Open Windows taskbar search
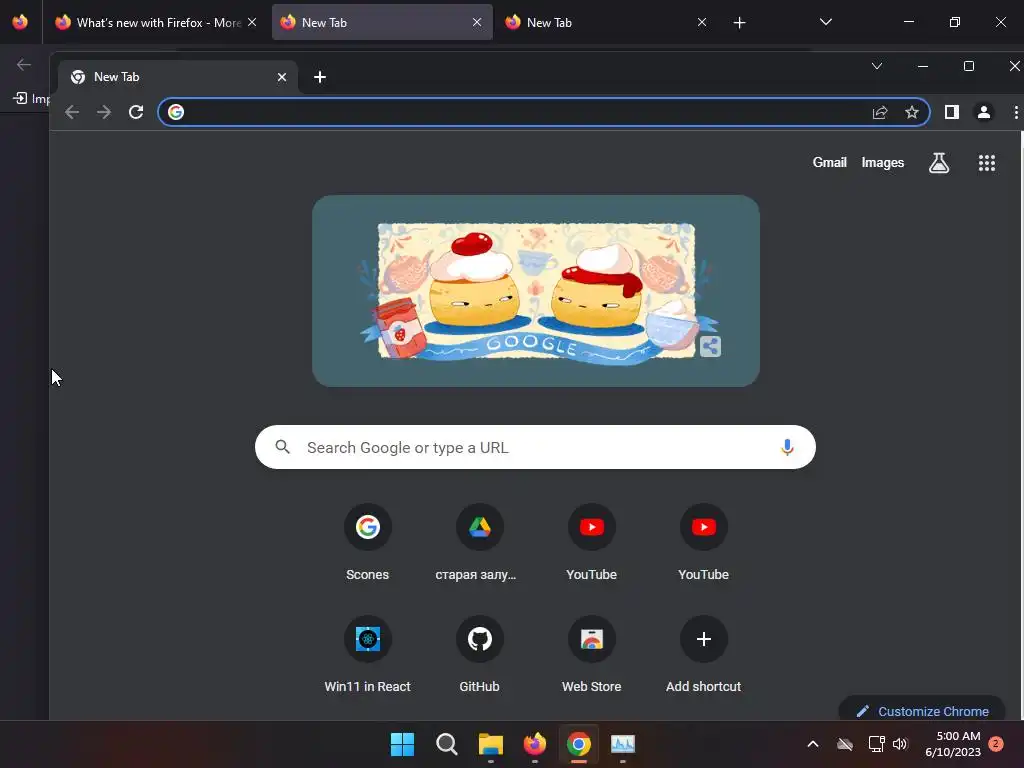This screenshot has width=1024, height=768. pyautogui.click(x=447, y=744)
